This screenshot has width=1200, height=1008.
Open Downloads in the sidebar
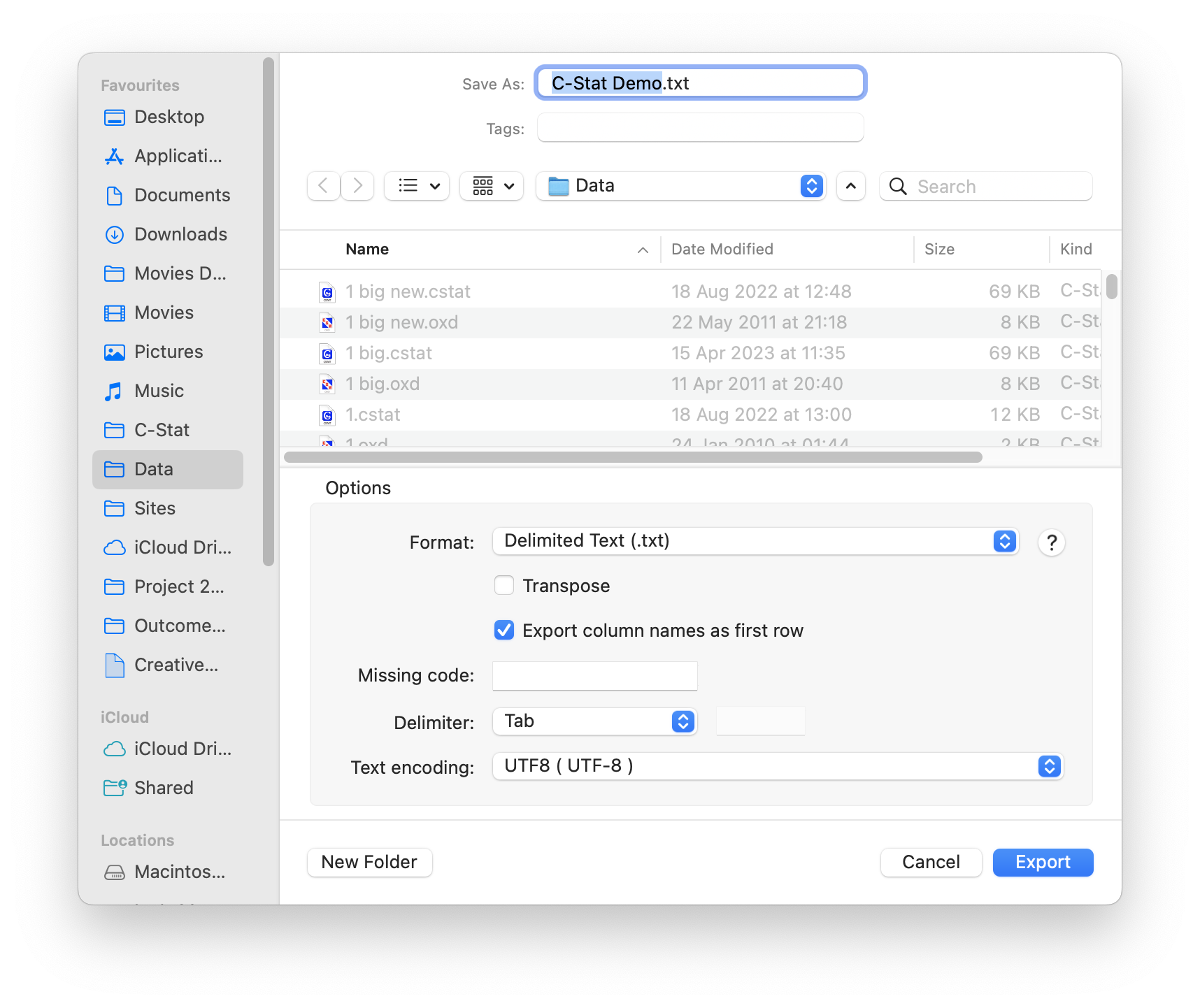(x=180, y=234)
